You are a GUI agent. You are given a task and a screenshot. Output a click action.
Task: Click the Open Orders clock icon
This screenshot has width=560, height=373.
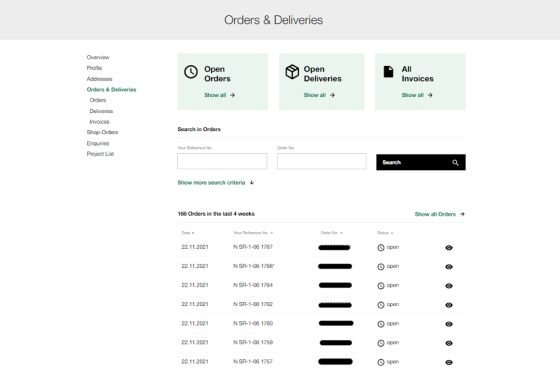191,72
